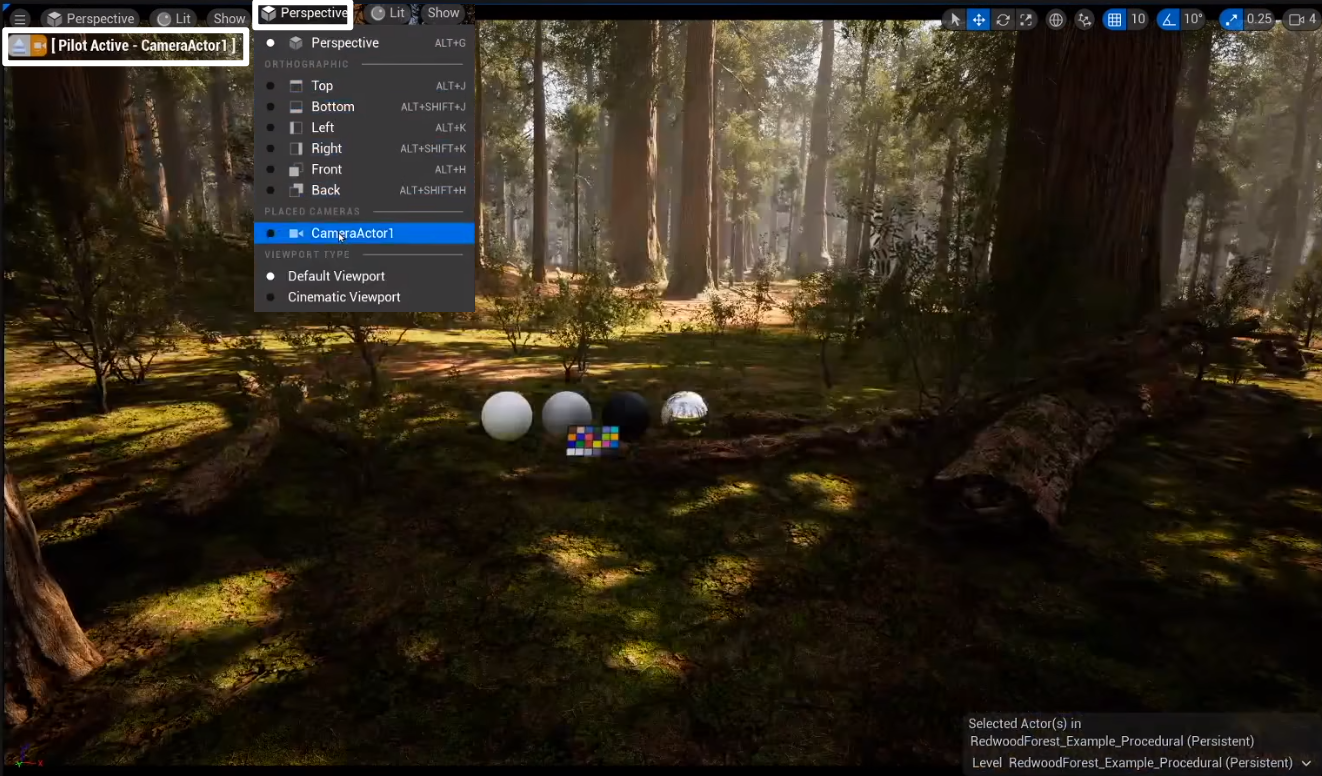Activate the Select objects mode arrow
Viewport: 1322px width, 776px height.
954,19
